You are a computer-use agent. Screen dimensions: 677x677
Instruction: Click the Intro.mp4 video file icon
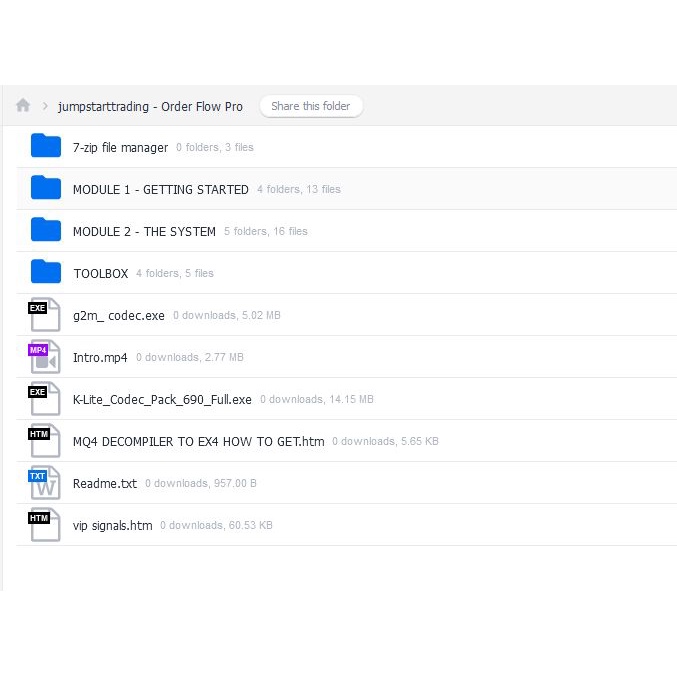(44, 357)
